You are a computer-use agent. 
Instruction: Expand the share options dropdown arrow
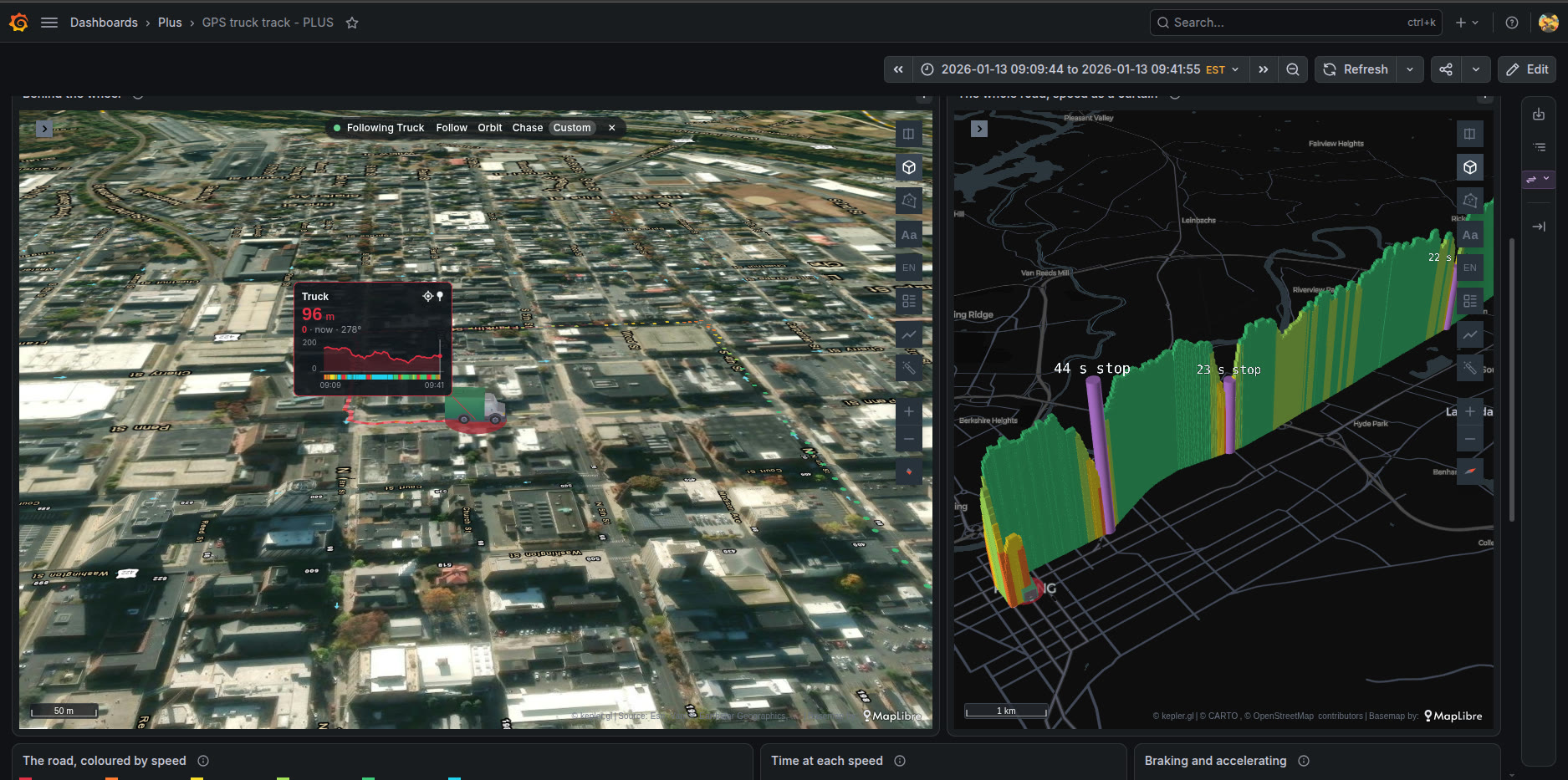[1476, 69]
